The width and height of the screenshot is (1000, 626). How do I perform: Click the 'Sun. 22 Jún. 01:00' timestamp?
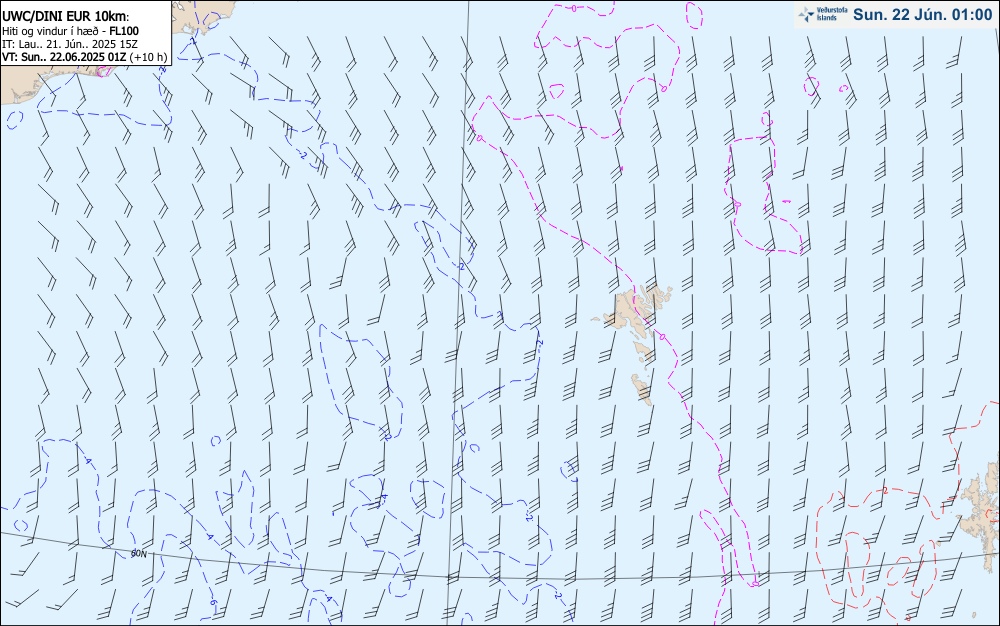(922, 15)
